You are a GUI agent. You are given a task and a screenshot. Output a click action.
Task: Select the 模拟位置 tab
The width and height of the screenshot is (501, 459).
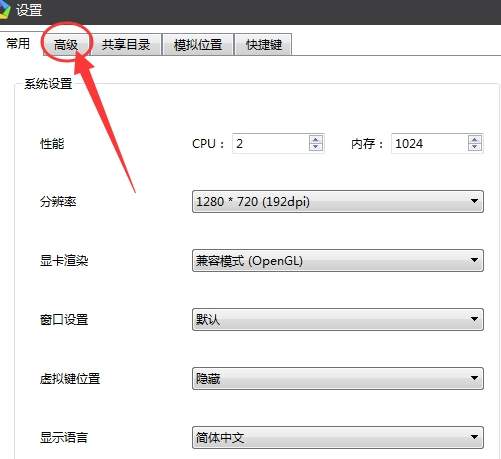point(198,44)
